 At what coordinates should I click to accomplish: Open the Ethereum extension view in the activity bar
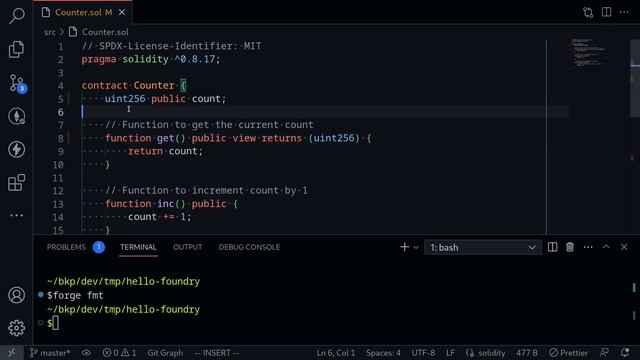[17, 116]
